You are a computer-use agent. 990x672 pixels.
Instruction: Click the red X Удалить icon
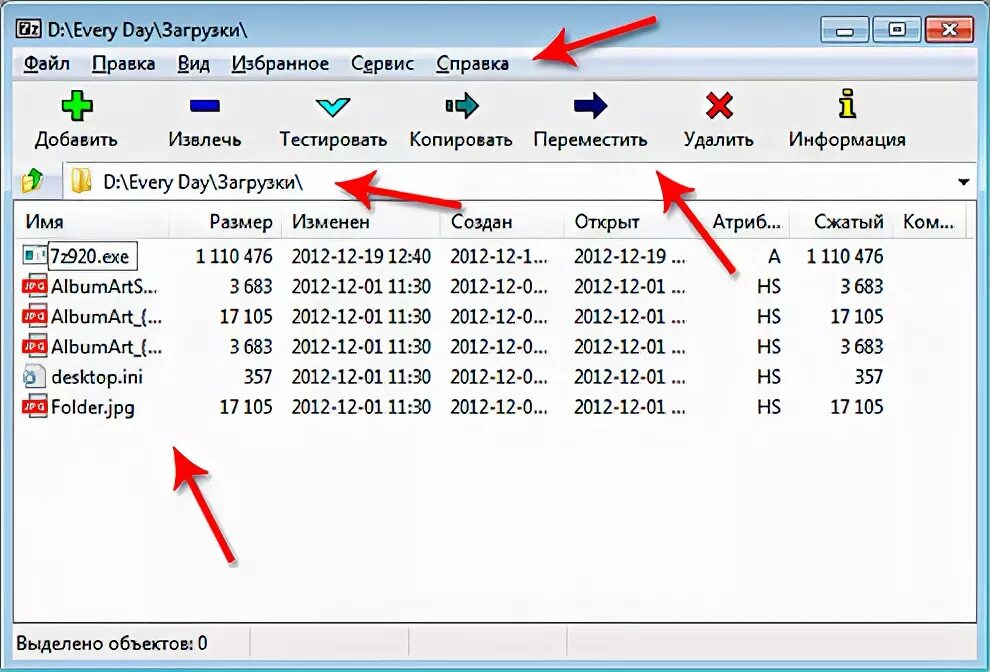coord(719,105)
